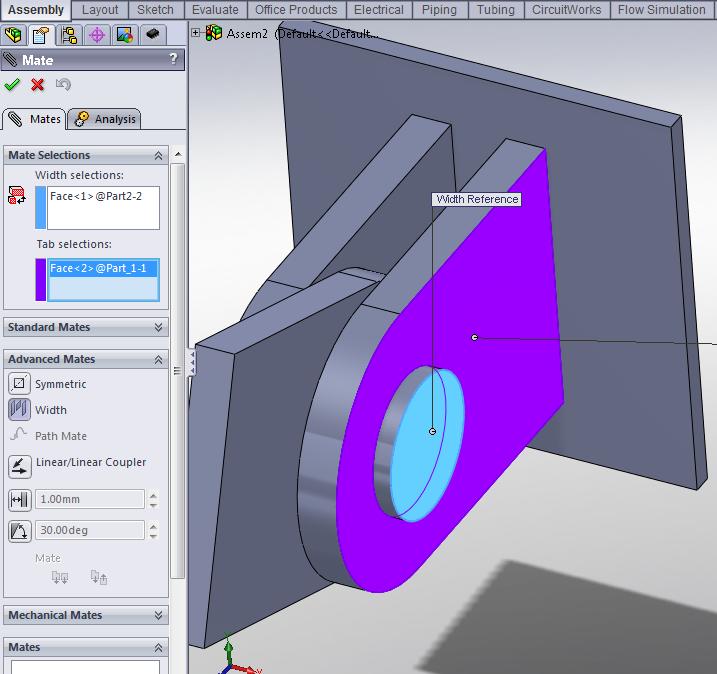The height and width of the screenshot is (674, 717).
Task: Click the panel scroll-up arrow
Action: (178, 155)
